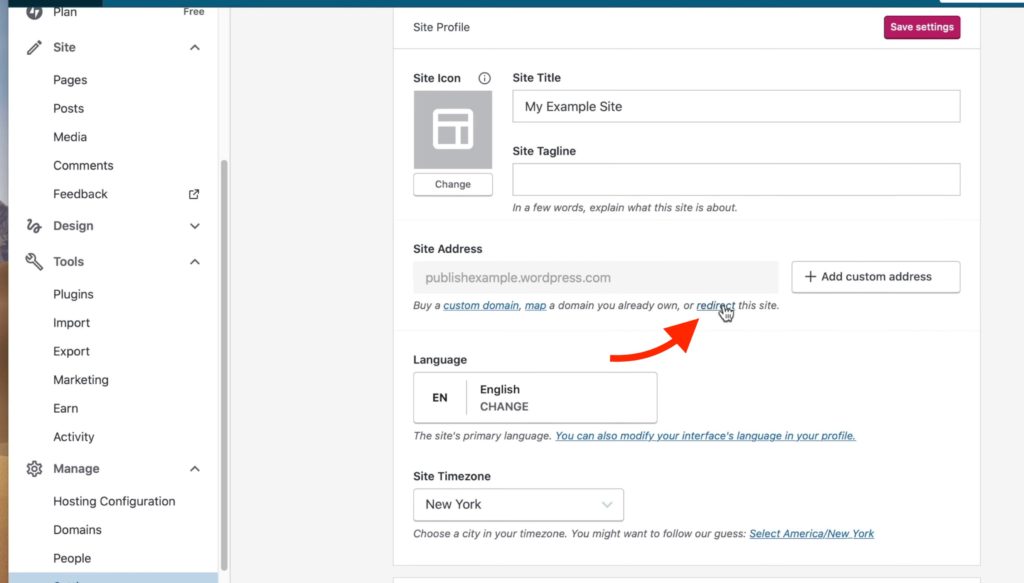Open Posts in the sidebar
1024x583 pixels.
(x=69, y=108)
